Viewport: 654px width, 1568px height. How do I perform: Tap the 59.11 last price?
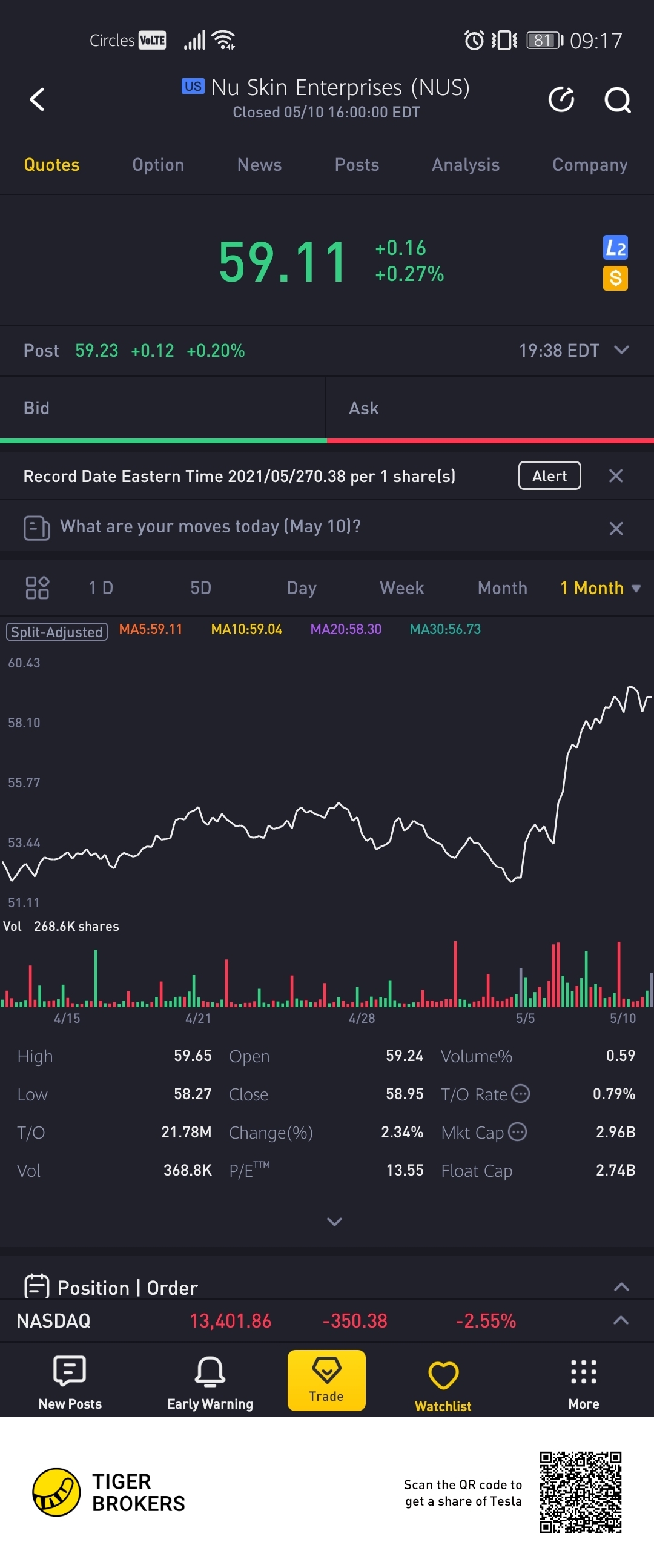(282, 262)
